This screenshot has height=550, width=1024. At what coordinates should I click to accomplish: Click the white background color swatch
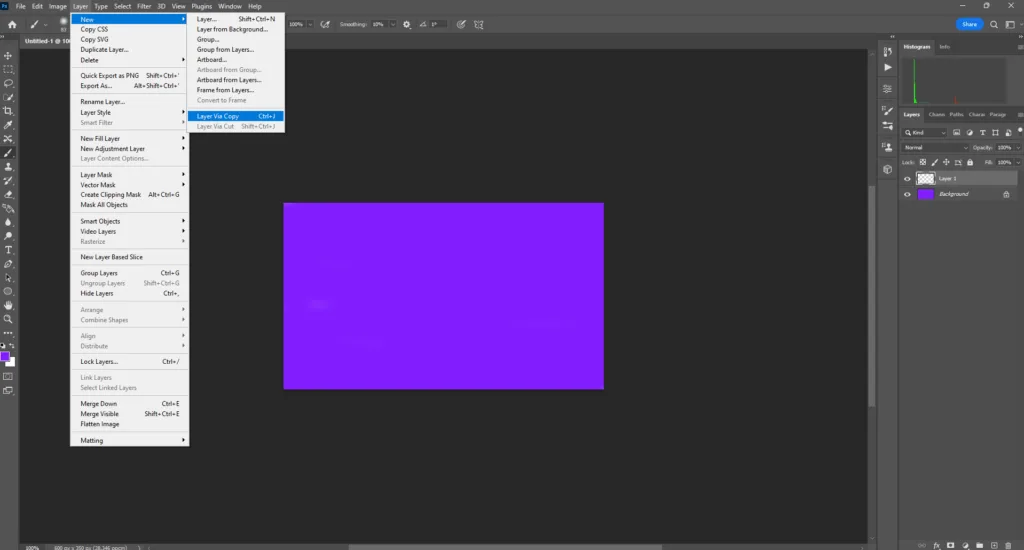(x=11, y=363)
